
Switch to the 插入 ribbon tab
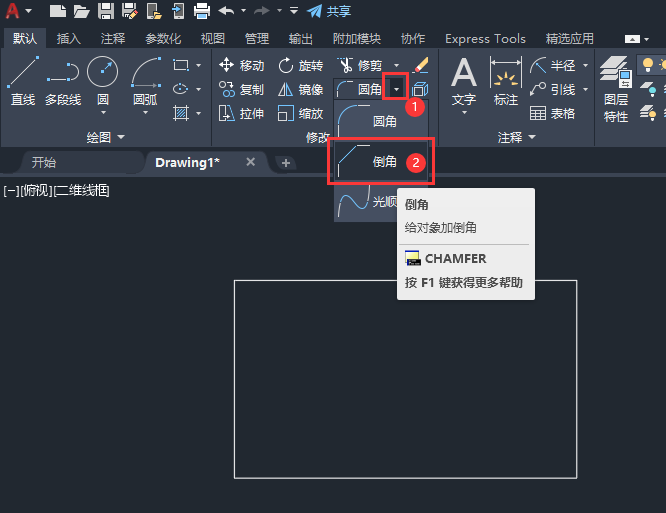coord(68,39)
